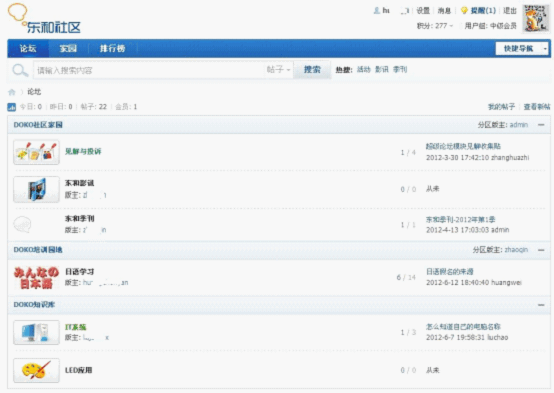The image size is (554, 393).
Task: Open the 东和季刊 speech bubble icon
Action: (x=22, y=224)
